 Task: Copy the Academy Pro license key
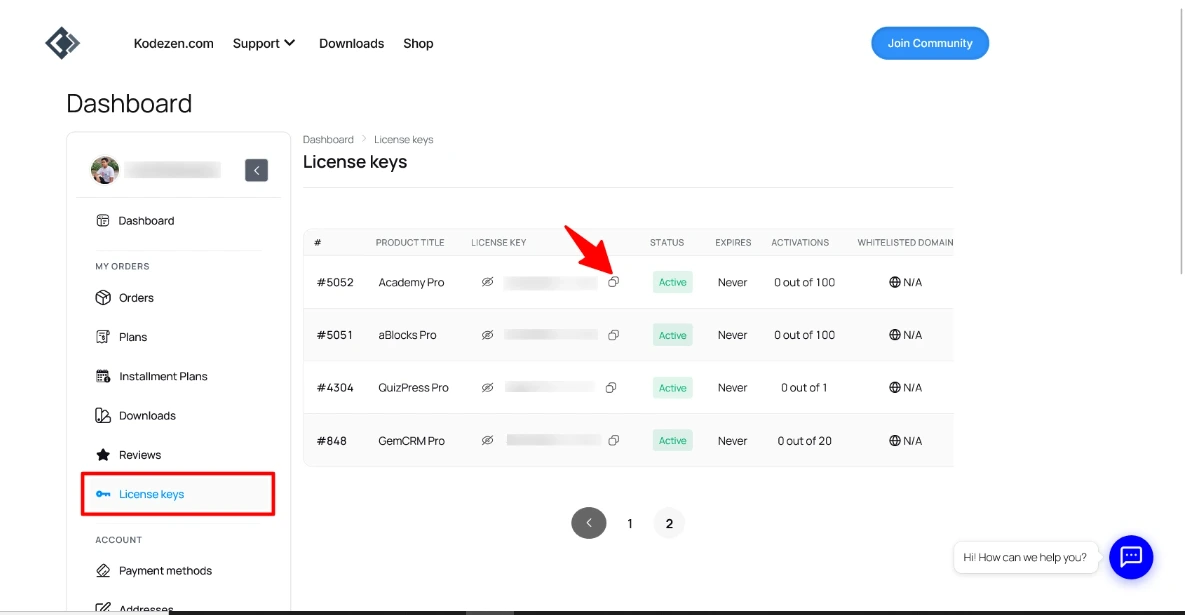pos(613,282)
